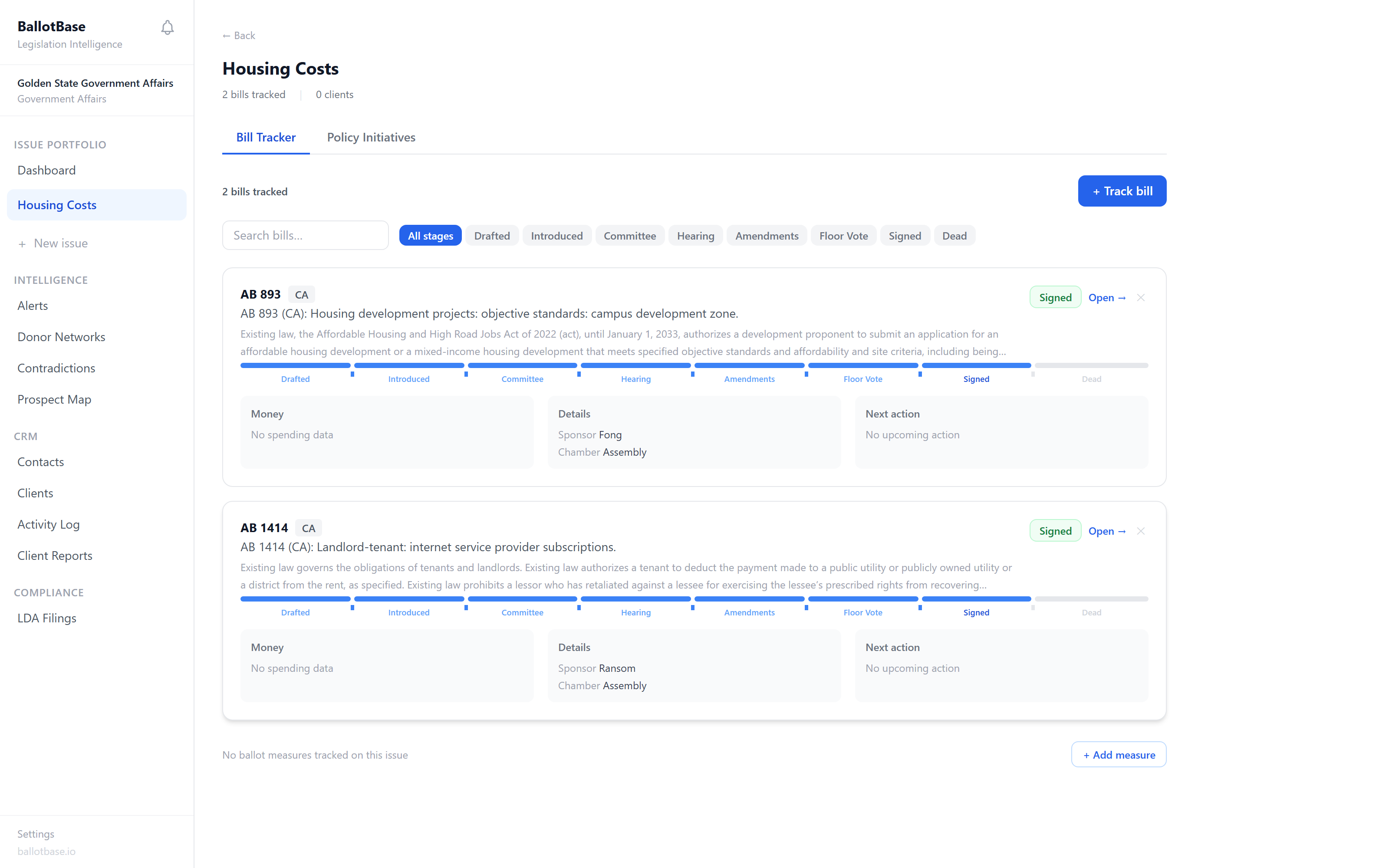This screenshot has width=1389, height=868.
Task: Click the AB 893 bill title text
Action: click(489, 313)
